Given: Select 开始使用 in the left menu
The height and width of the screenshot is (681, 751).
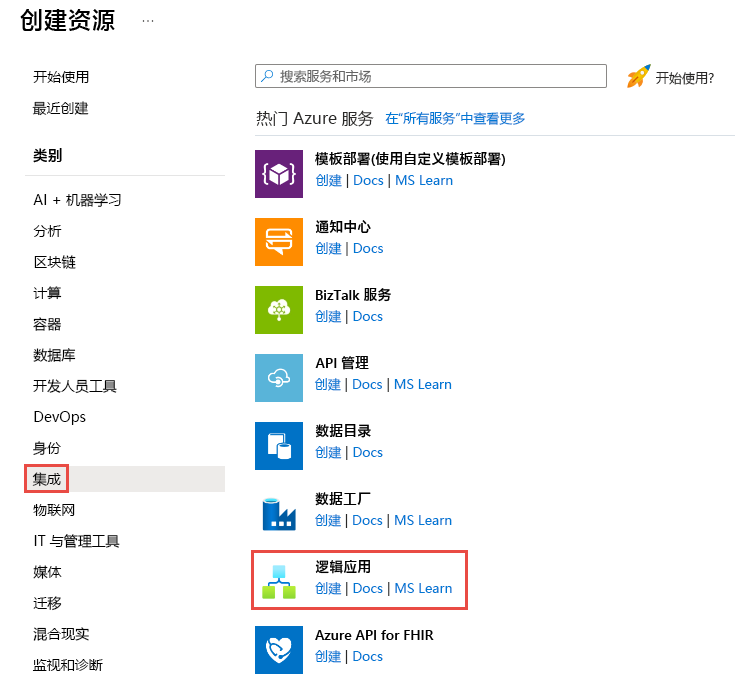Looking at the screenshot, I should [x=61, y=77].
